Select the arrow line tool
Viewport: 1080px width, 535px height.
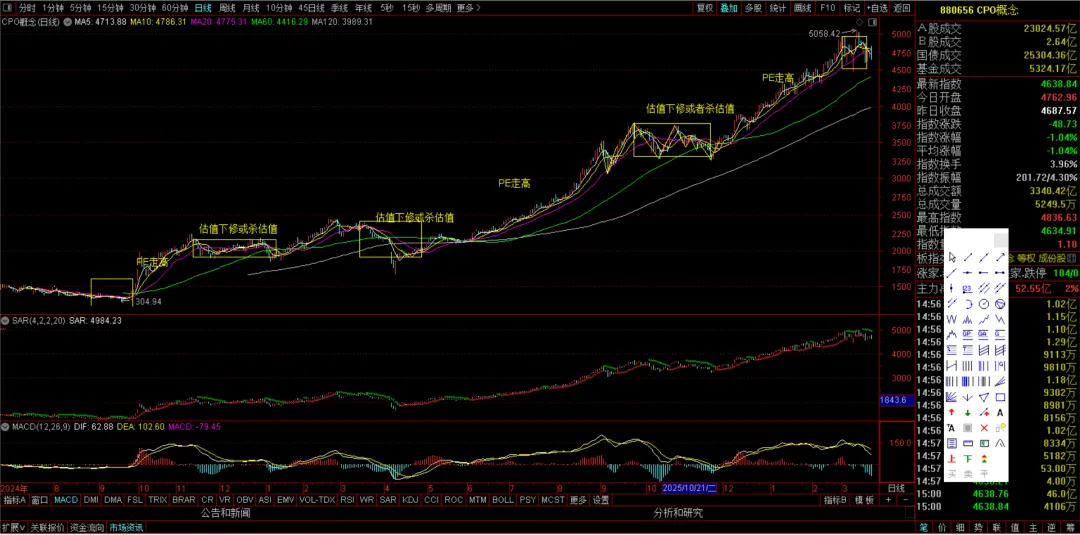(1000, 257)
